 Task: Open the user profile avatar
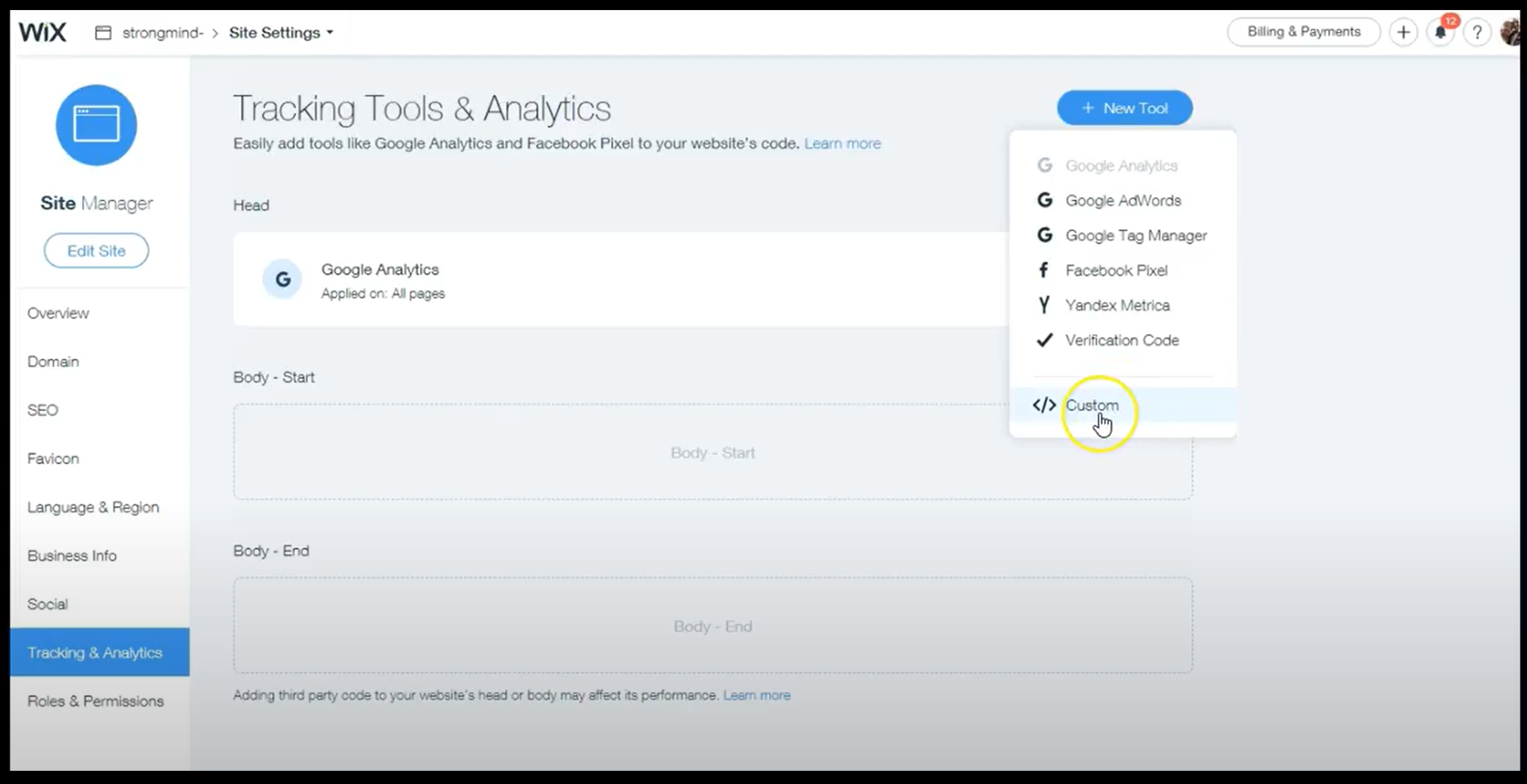(x=1510, y=32)
